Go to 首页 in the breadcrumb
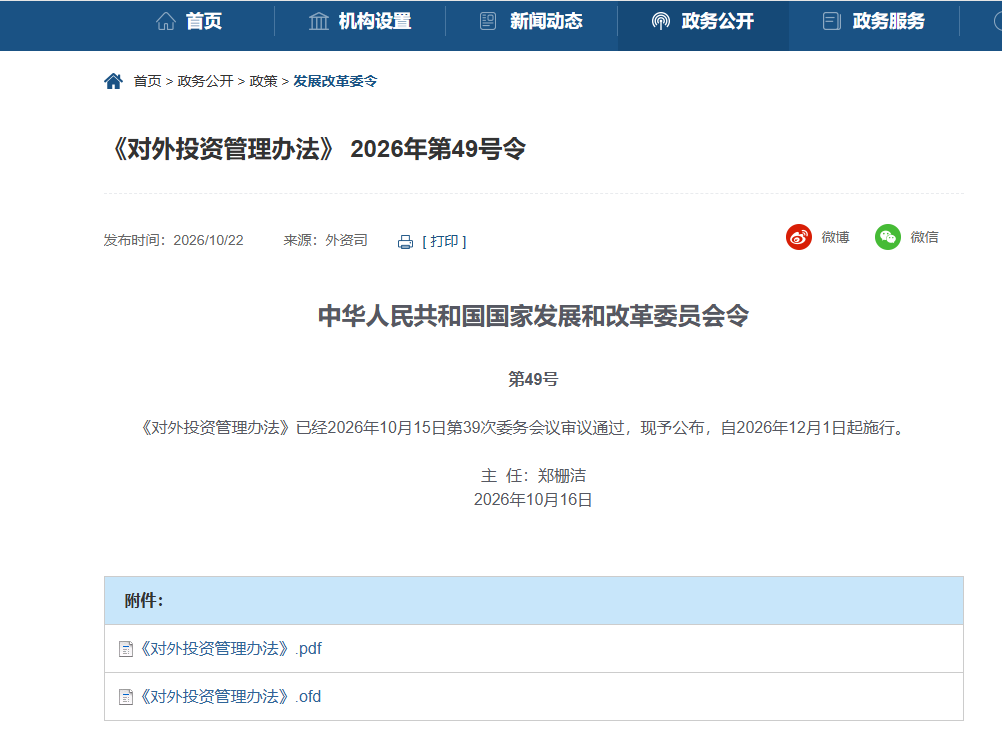Image resolution: width=1002 pixels, height=743 pixels. click(147, 81)
